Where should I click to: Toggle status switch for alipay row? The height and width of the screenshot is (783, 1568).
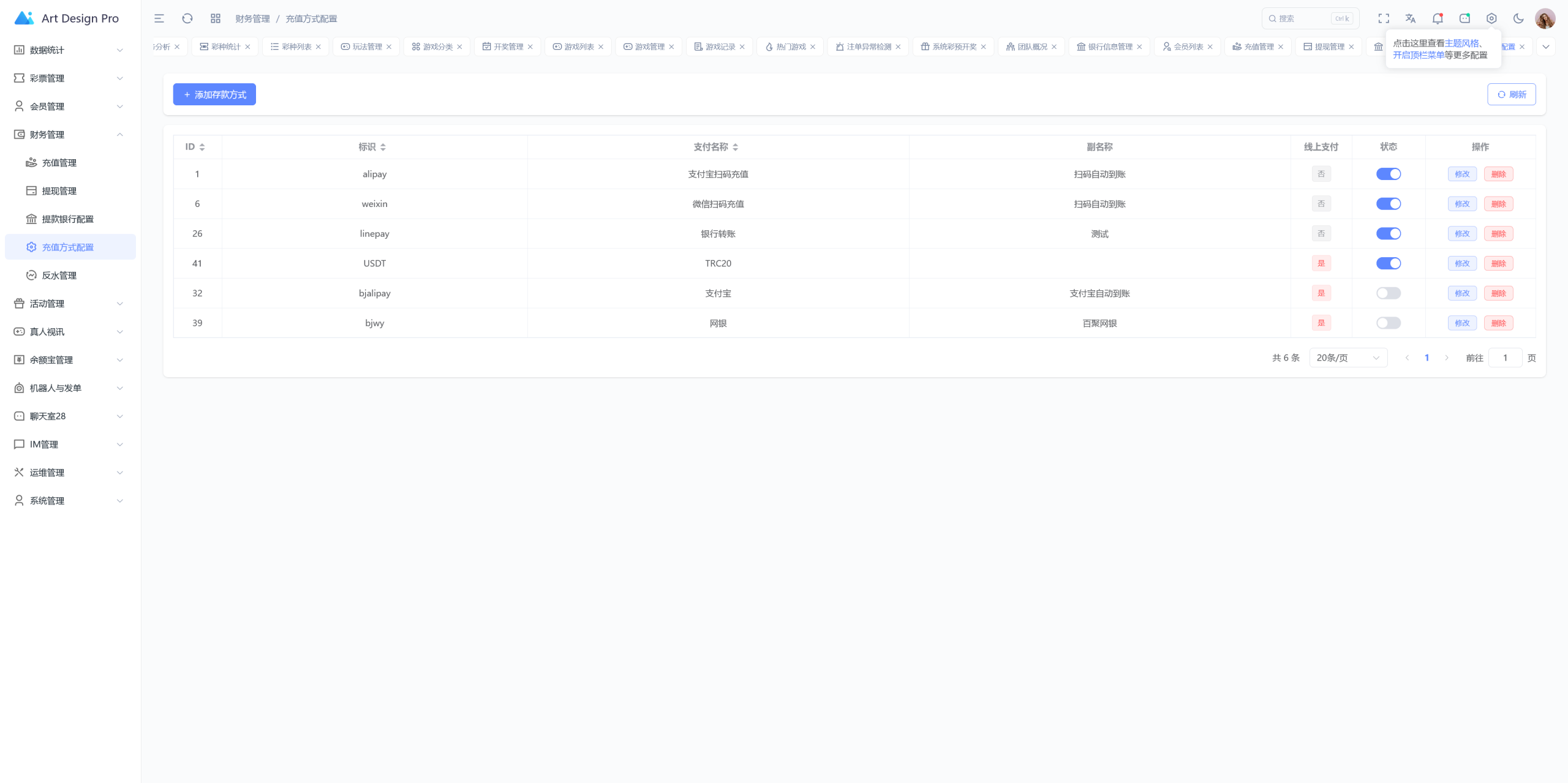(1388, 174)
